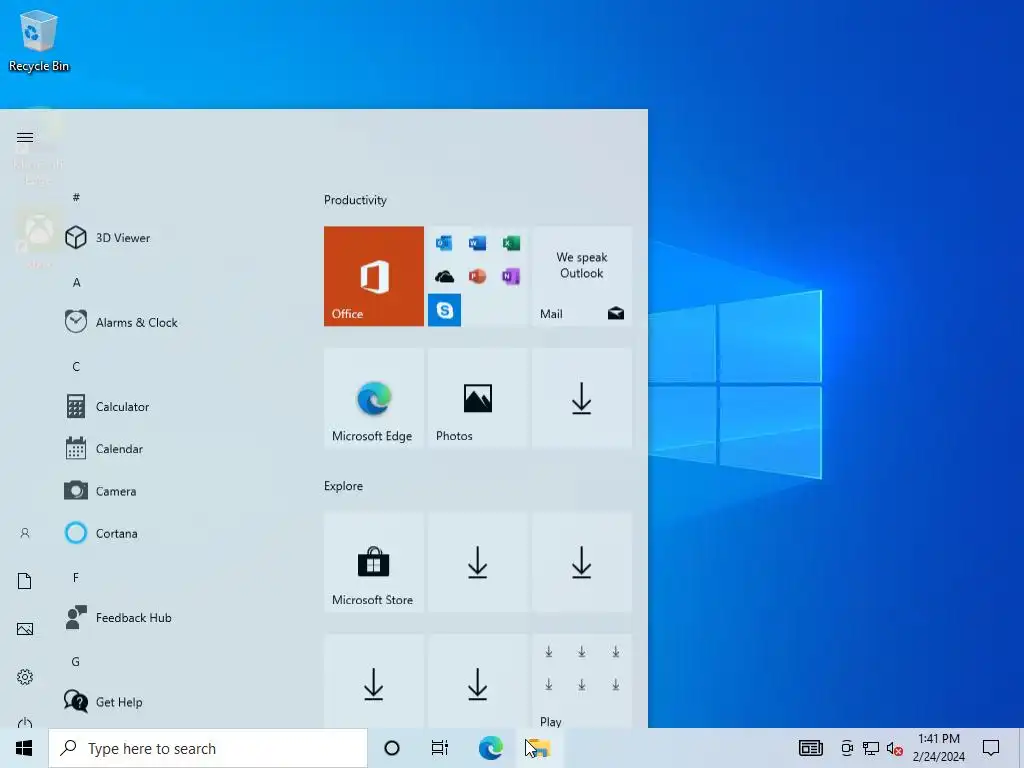Open Excel from the Office tile group
The image size is (1024, 768).
click(x=511, y=243)
